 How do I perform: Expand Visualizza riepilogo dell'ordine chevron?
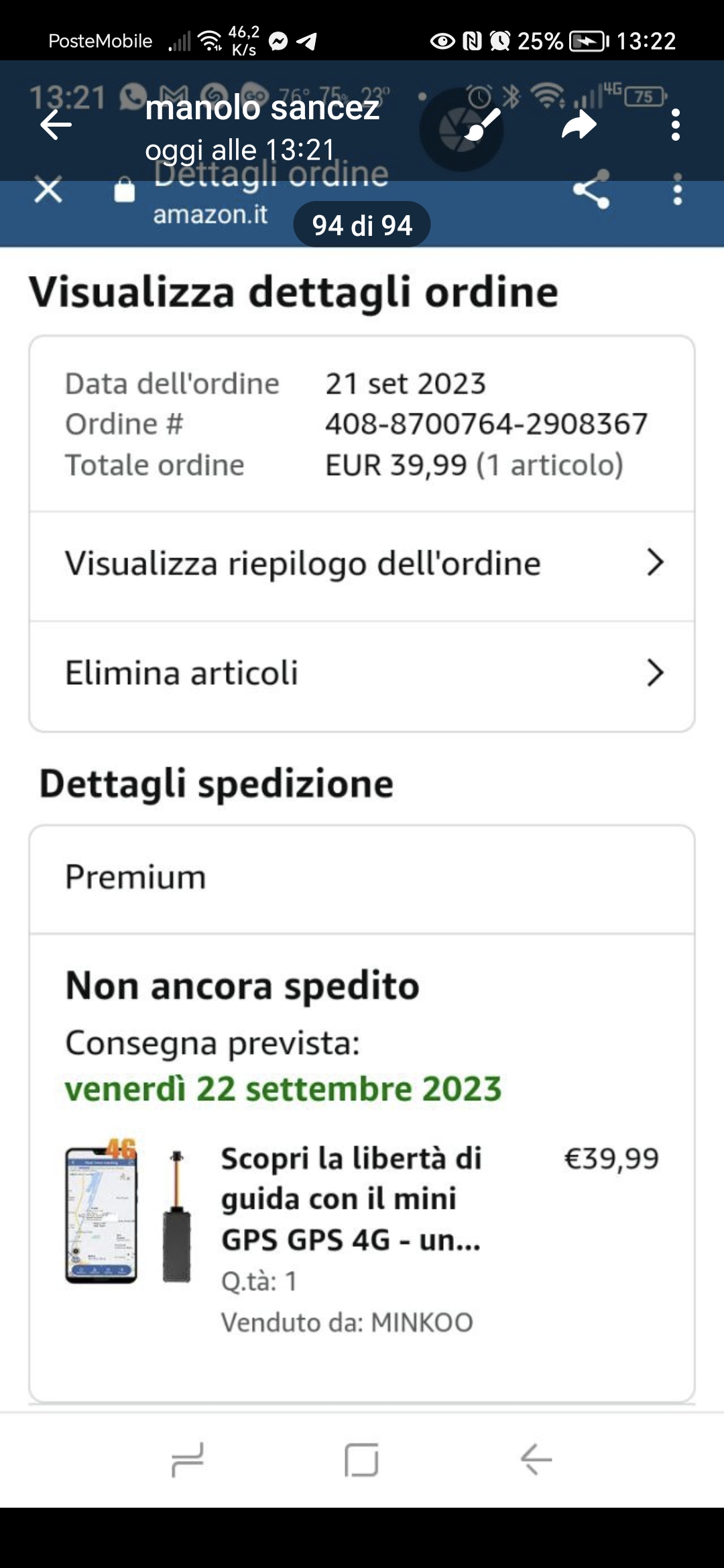tap(655, 562)
